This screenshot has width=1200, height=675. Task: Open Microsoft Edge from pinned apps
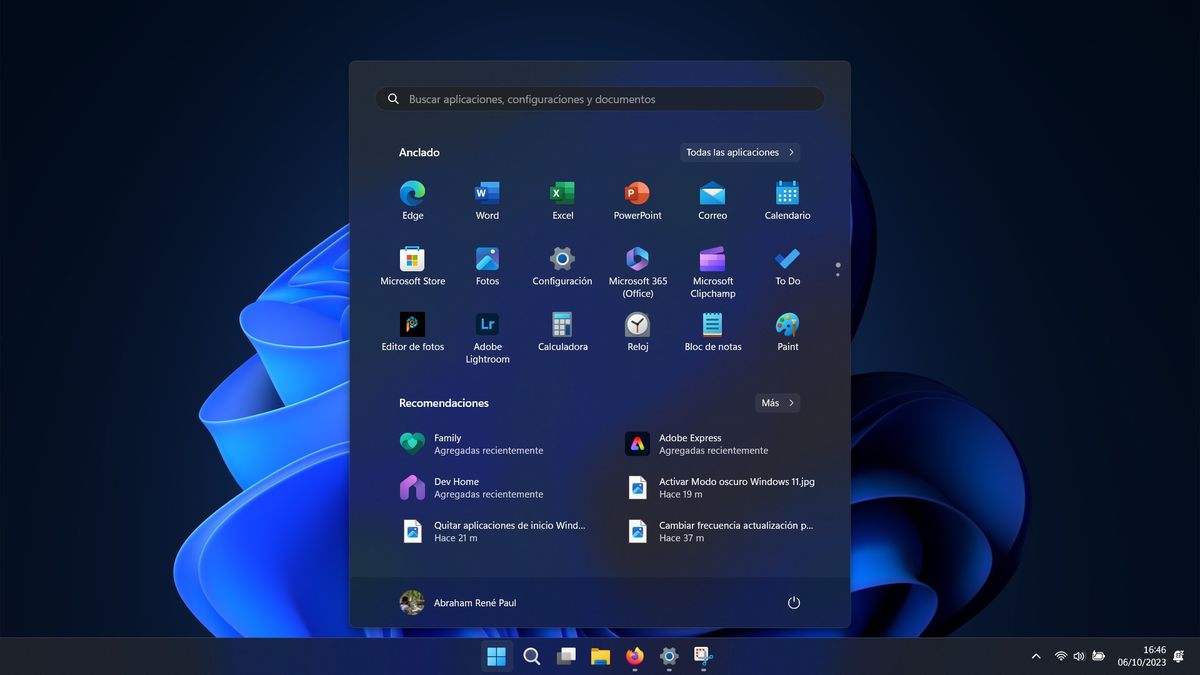(412, 198)
